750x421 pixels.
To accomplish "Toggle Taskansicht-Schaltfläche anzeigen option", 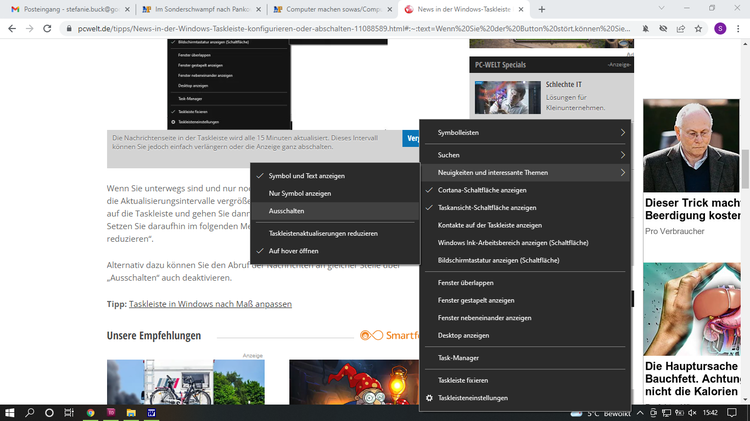I will tap(487, 208).
